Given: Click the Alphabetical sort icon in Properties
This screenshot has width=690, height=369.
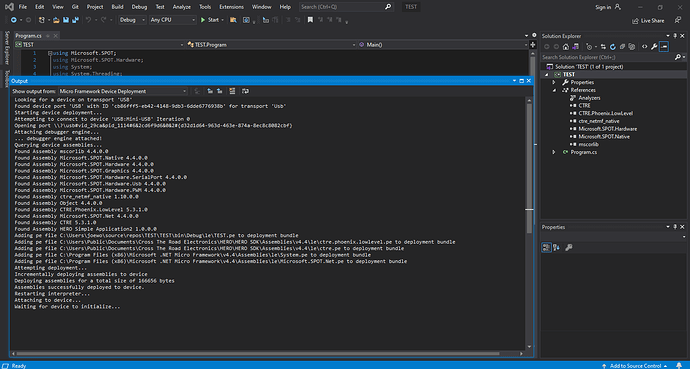Looking at the screenshot, I should click(x=556, y=248).
